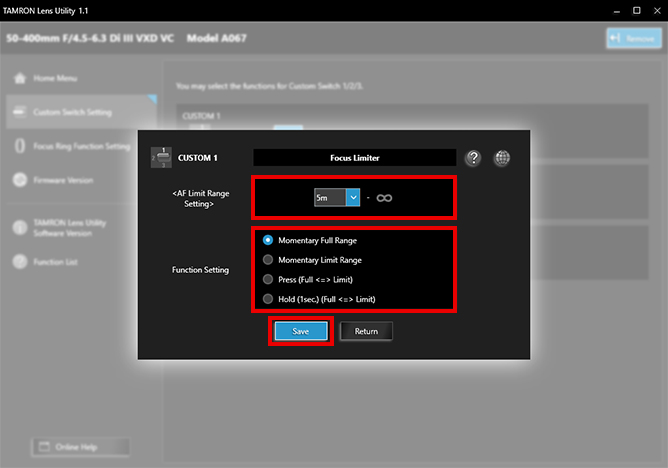Click the Firmware Version round icon
668x468 pixels.
point(20,180)
